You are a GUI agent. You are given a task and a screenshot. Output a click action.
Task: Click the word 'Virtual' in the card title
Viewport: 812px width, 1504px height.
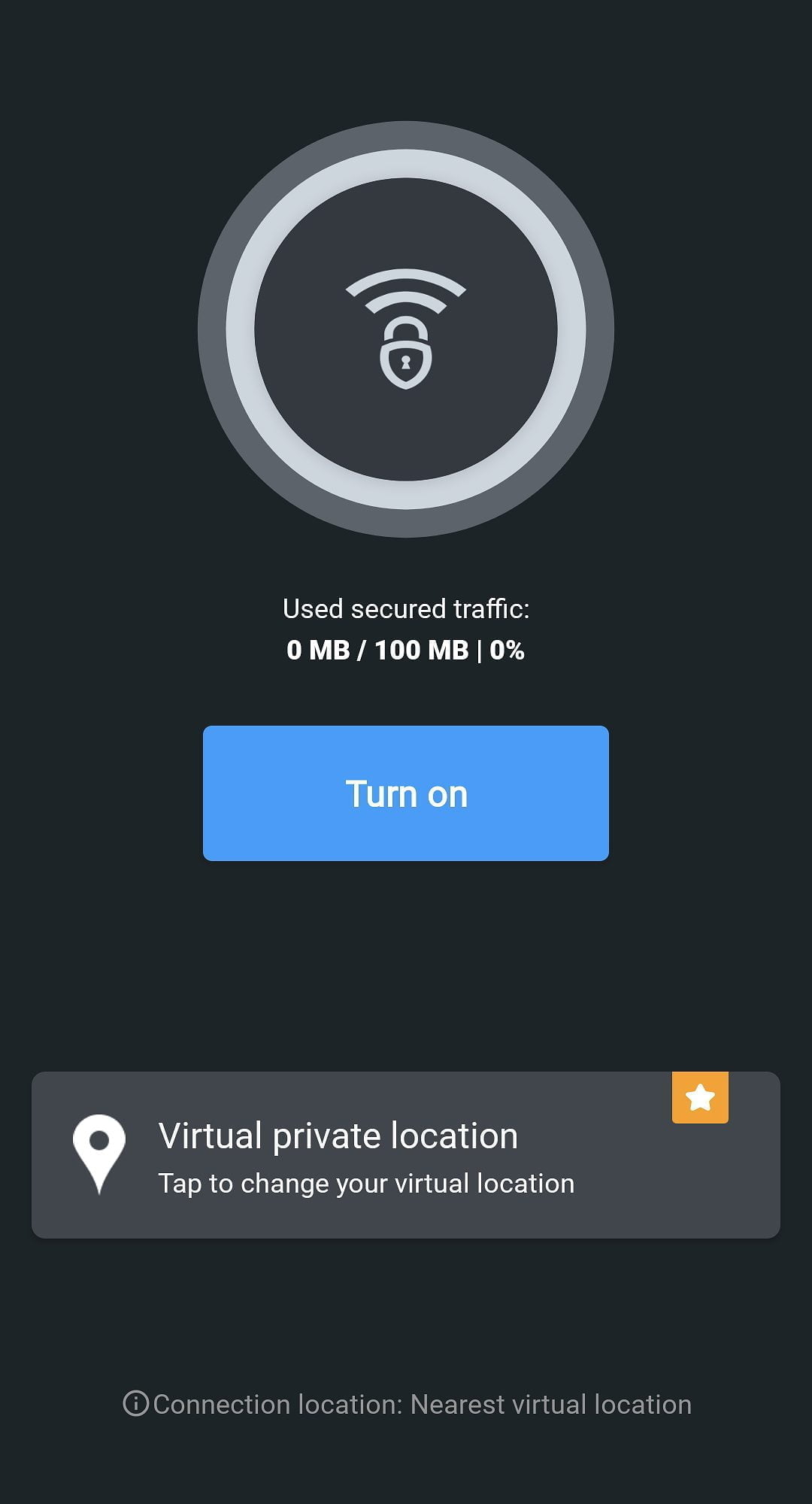(211, 1135)
